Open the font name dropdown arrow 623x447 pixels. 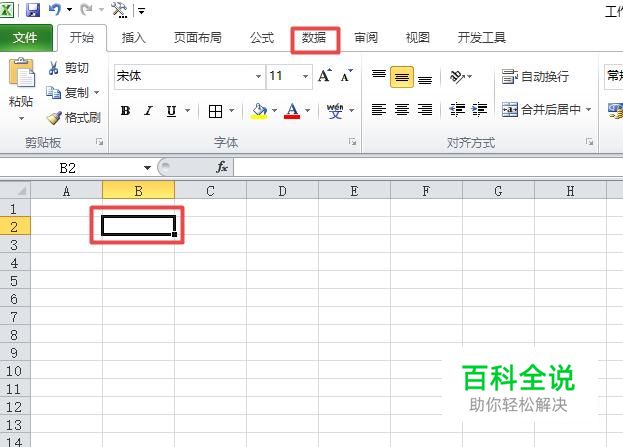point(258,76)
